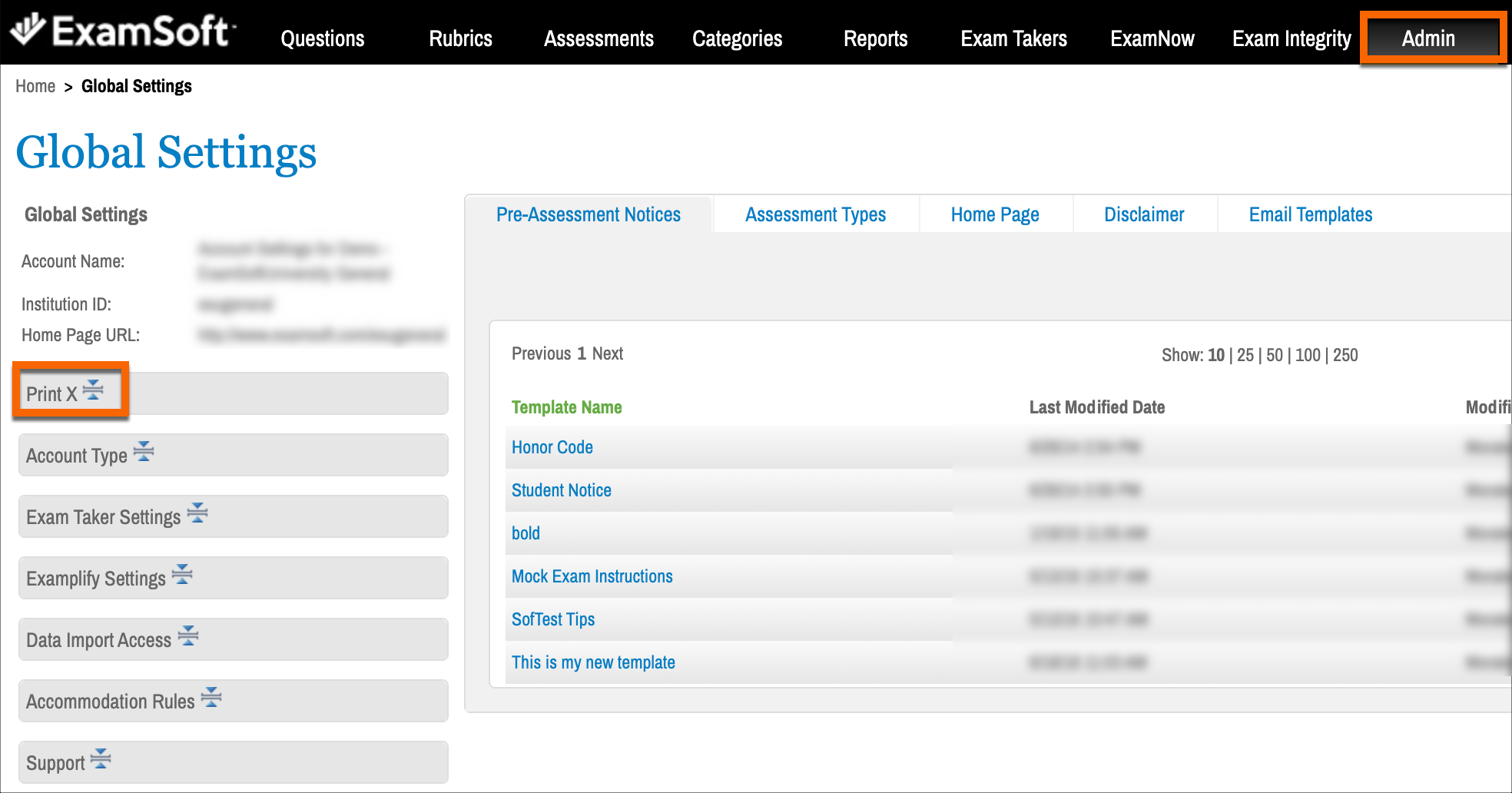Go to Home breadcrumb link

tap(35, 86)
